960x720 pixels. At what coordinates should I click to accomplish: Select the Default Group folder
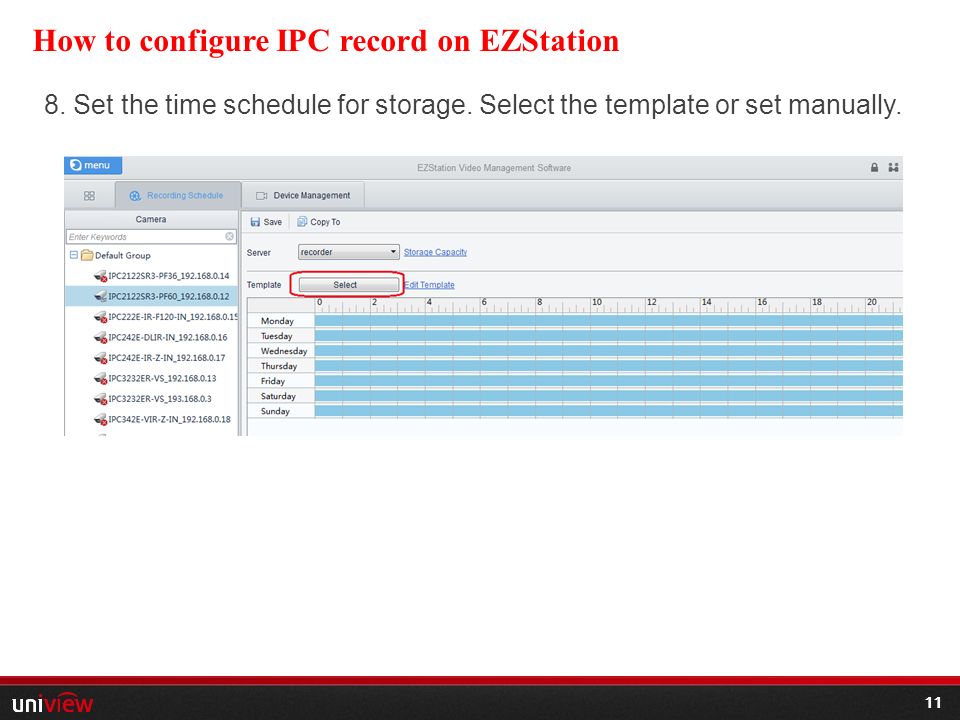[115, 255]
